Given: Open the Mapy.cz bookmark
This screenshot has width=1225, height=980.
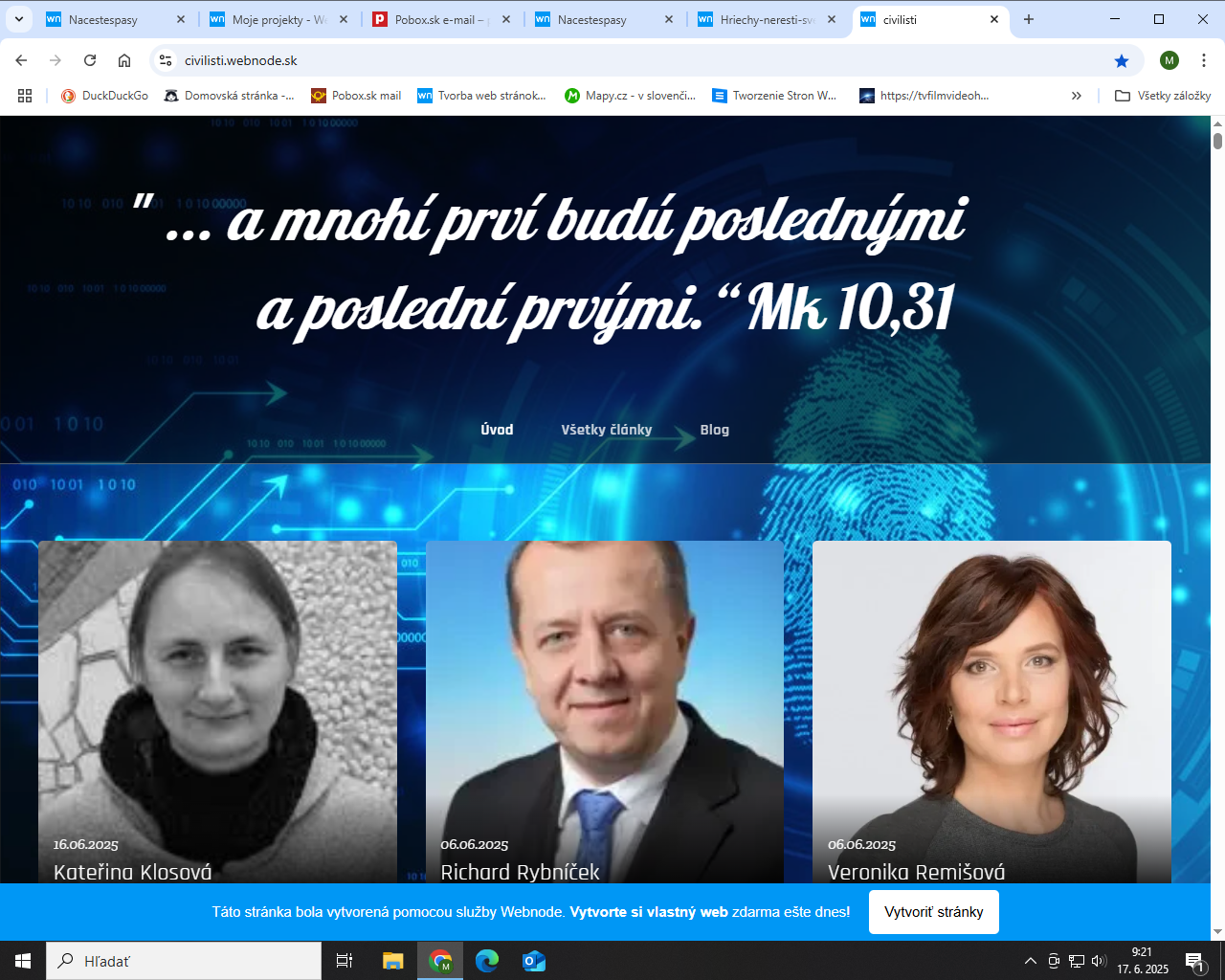Looking at the screenshot, I should [x=630, y=96].
